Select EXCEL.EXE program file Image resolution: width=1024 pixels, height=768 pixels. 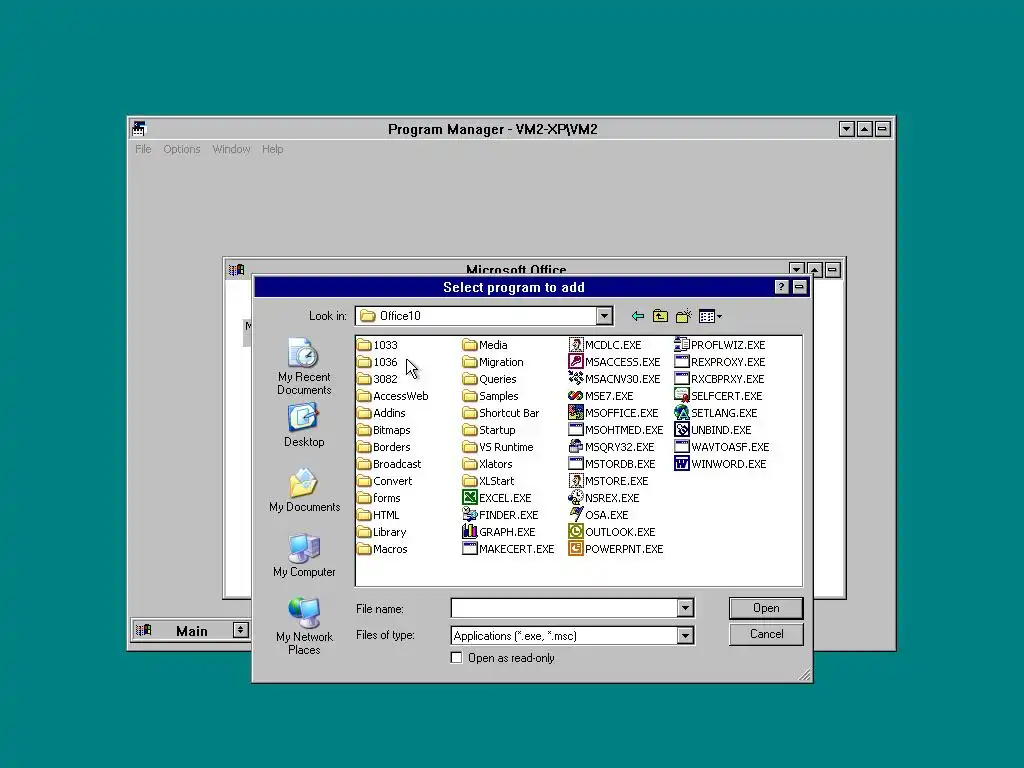click(x=497, y=498)
